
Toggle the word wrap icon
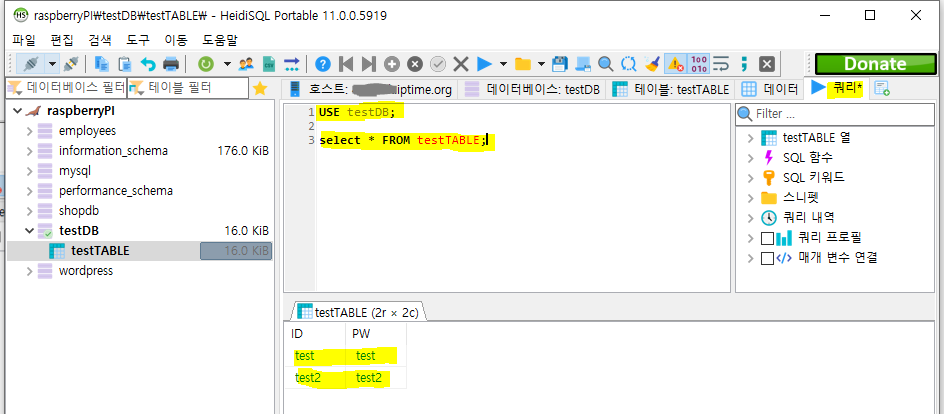[x=721, y=63]
